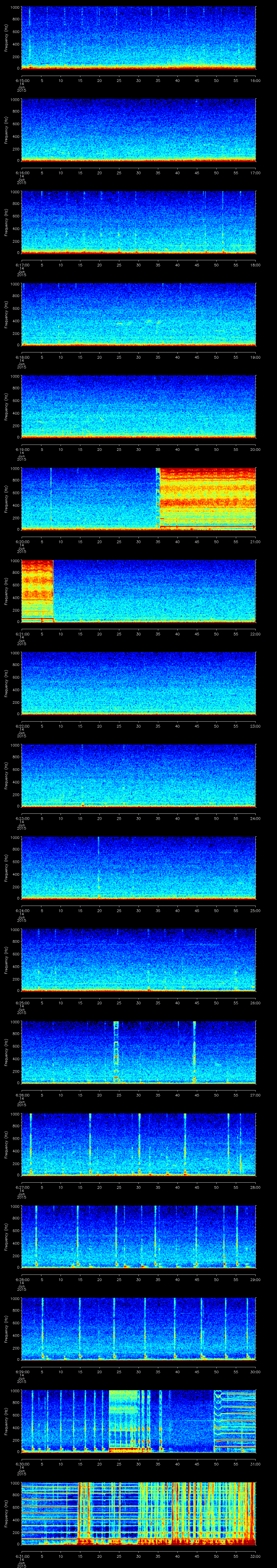This screenshot has width=277, height=1568.
Task: Click the 28:00 end time label
Action: click(256, 1187)
